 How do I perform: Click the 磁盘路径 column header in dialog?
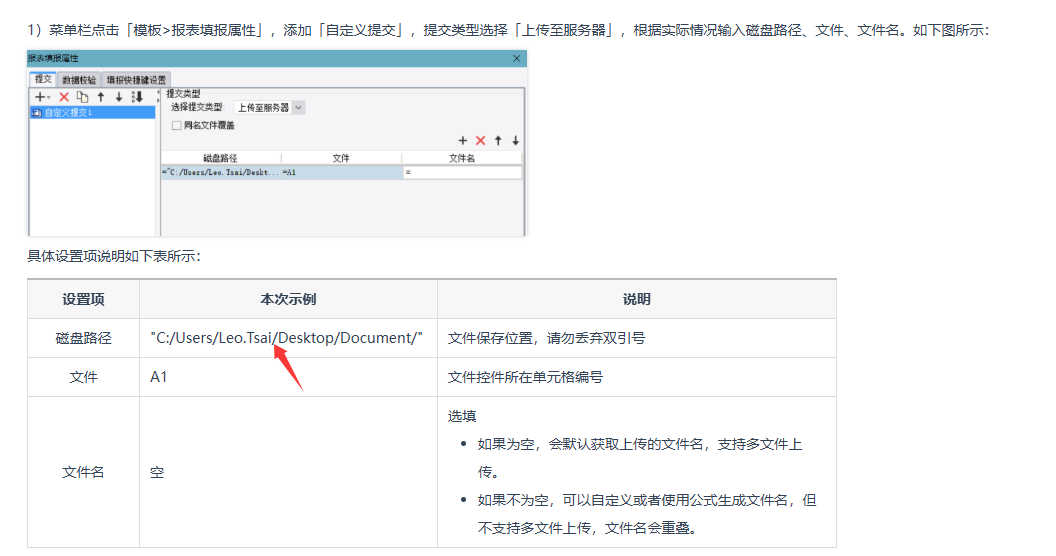(x=220, y=158)
